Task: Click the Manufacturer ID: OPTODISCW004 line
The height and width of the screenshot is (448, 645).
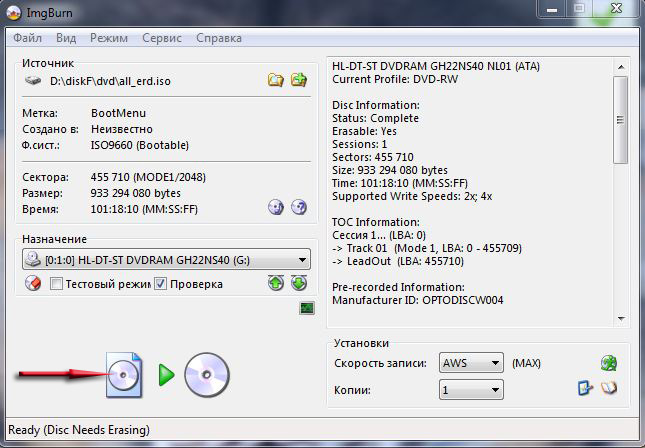Action: (x=418, y=300)
